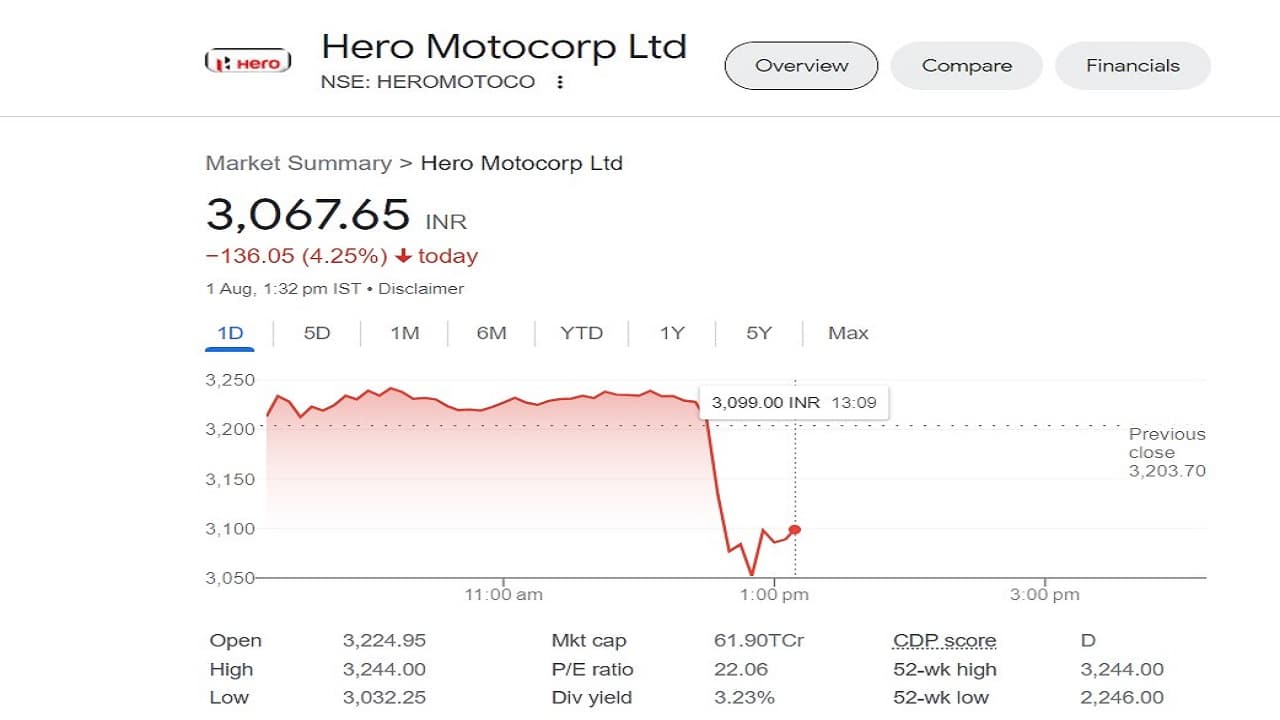Image resolution: width=1280 pixels, height=720 pixels.
Task: Click the red price marker dot on chart
Action: click(795, 530)
